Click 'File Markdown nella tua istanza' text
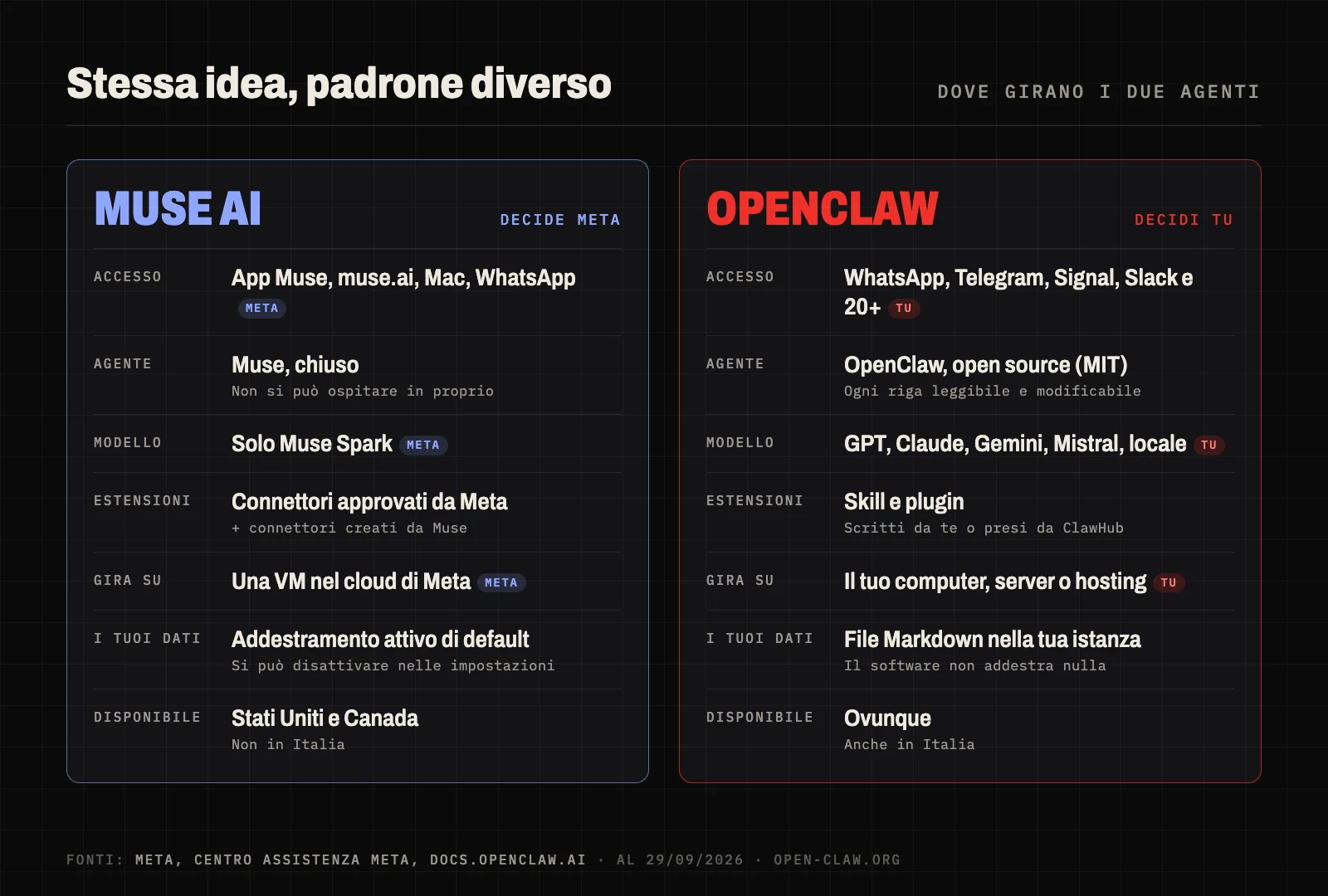 click(993, 640)
